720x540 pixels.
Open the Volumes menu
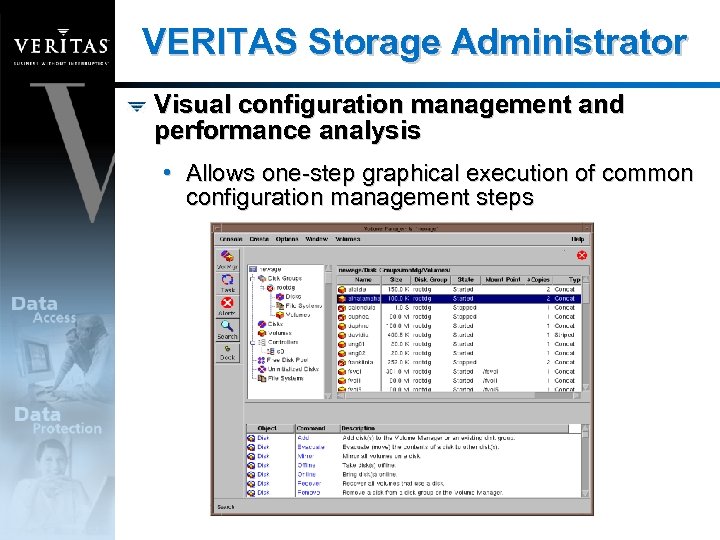pyautogui.click(x=348, y=239)
